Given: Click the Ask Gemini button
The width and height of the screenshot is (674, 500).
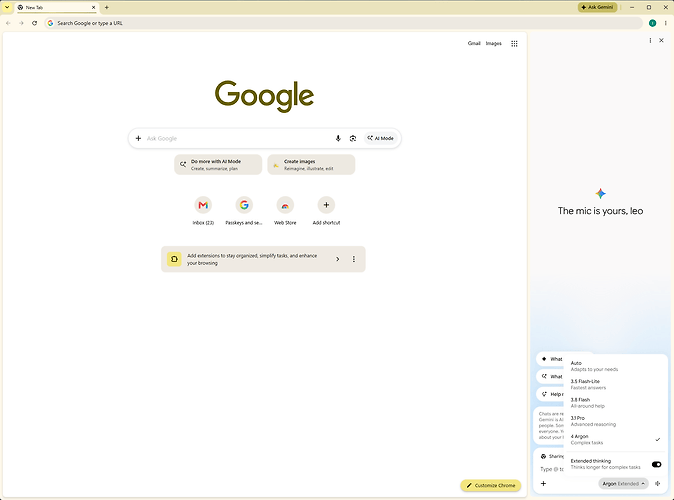Looking at the screenshot, I should tap(597, 7).
